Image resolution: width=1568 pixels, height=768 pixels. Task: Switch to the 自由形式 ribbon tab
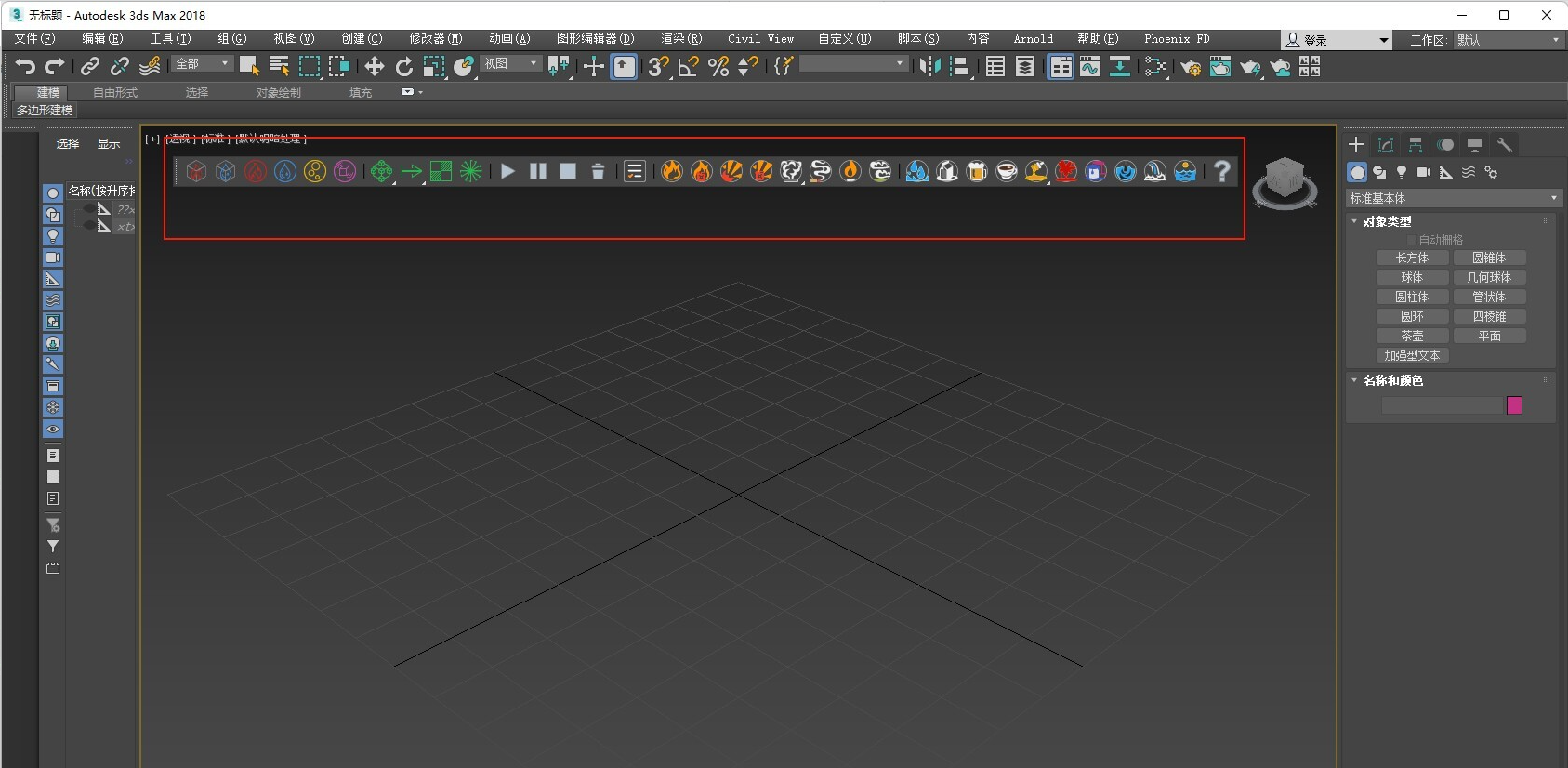[x=115, y=92]
